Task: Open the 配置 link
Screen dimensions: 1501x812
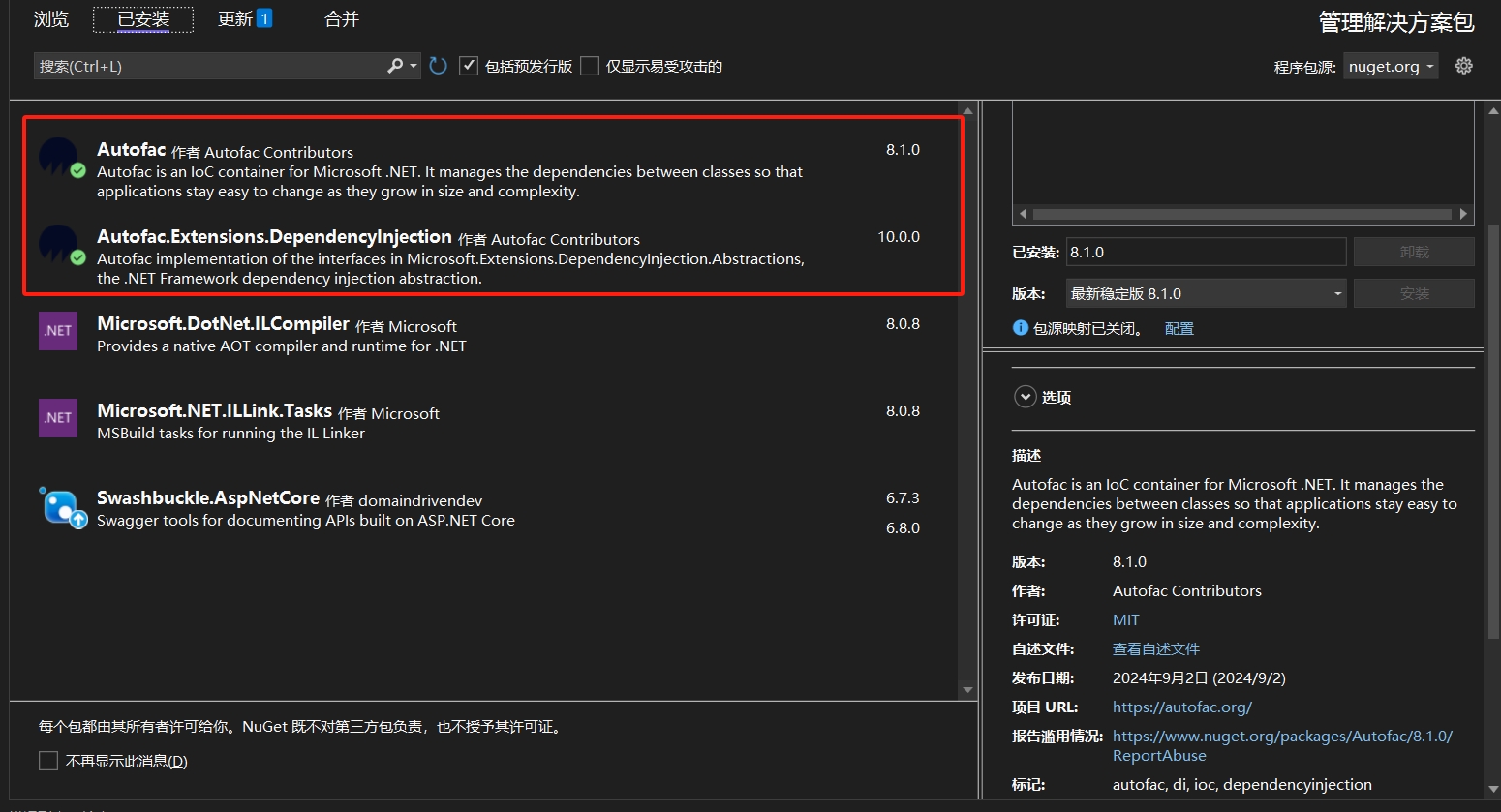Action: [1179, 329]
